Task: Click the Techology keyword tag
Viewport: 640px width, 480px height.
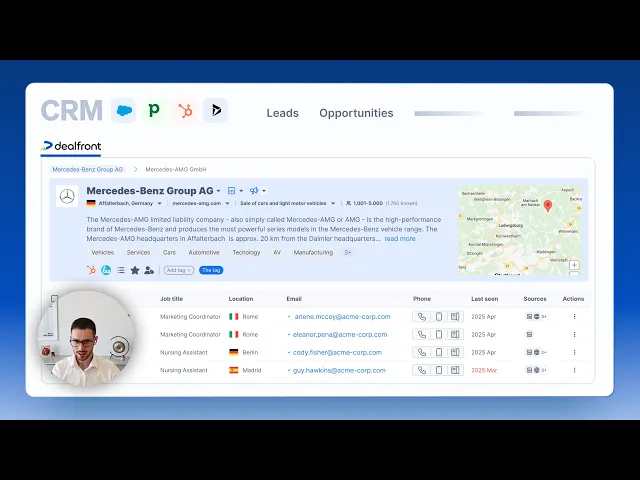Action: pos(246,253)
